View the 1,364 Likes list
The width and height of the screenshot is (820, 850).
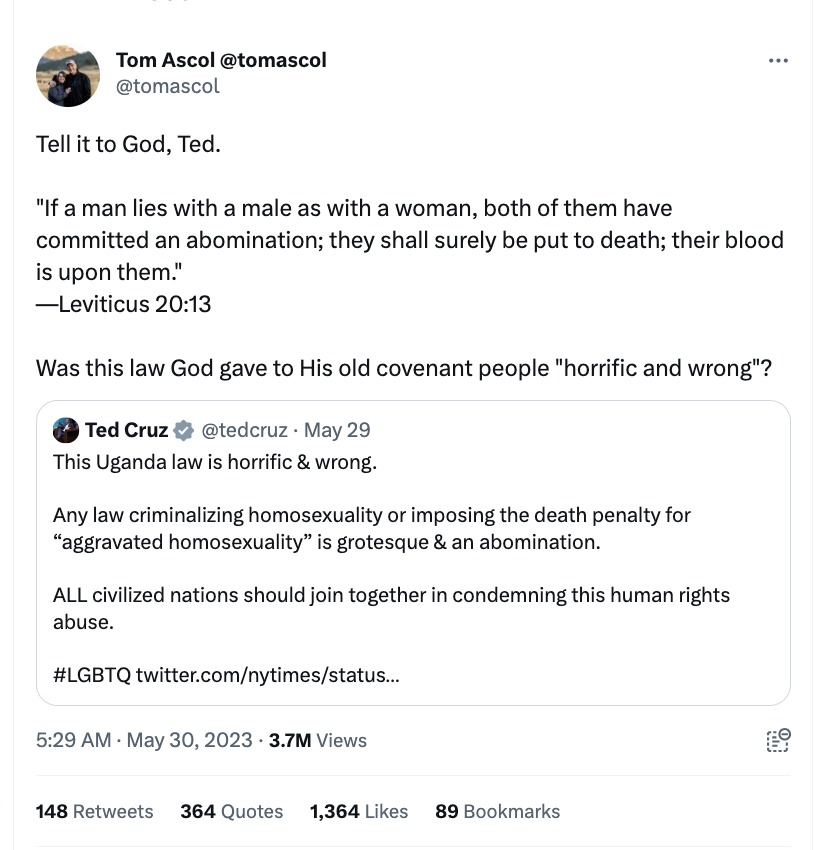[x=359, y=811]
